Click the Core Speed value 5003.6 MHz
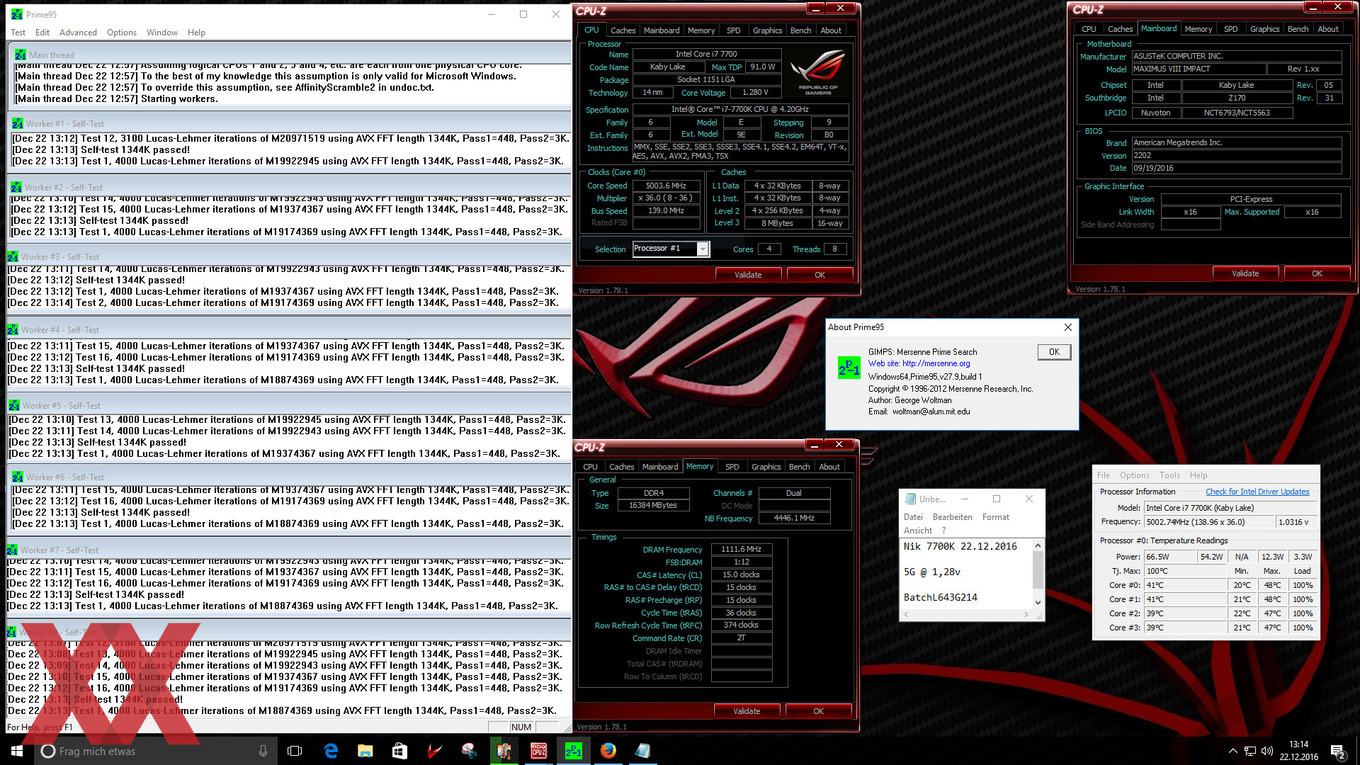 [665, 186]
